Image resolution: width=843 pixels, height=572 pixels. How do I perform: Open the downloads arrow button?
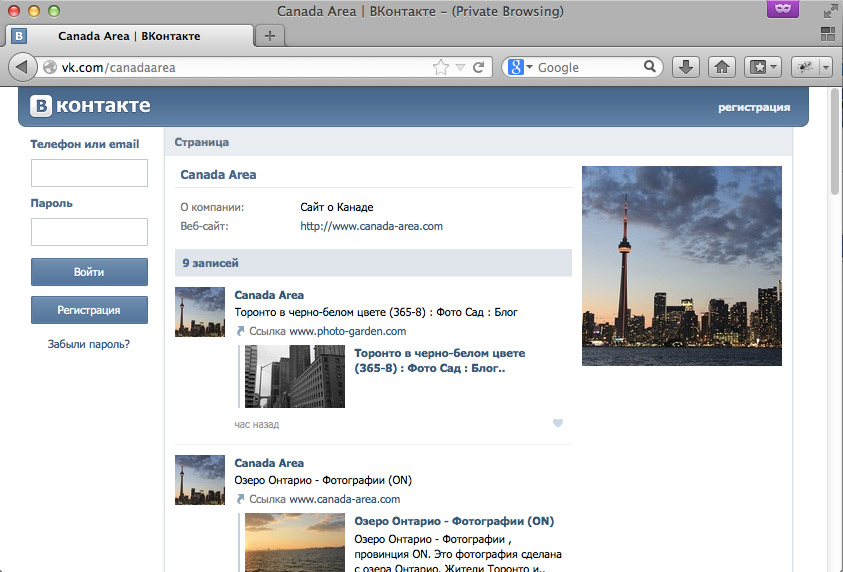[x=685, y=67]
